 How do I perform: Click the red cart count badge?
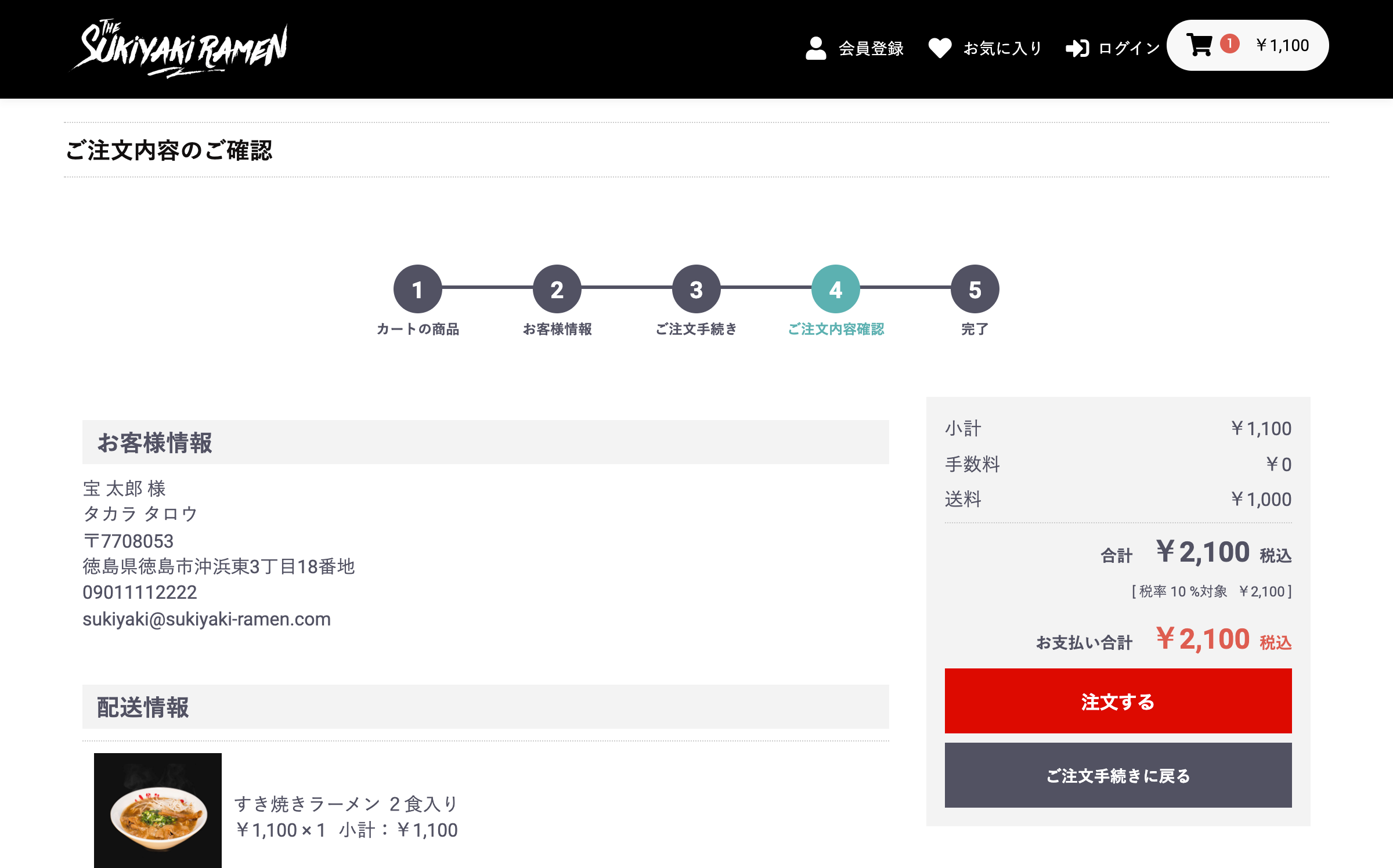click(1229, 44)
